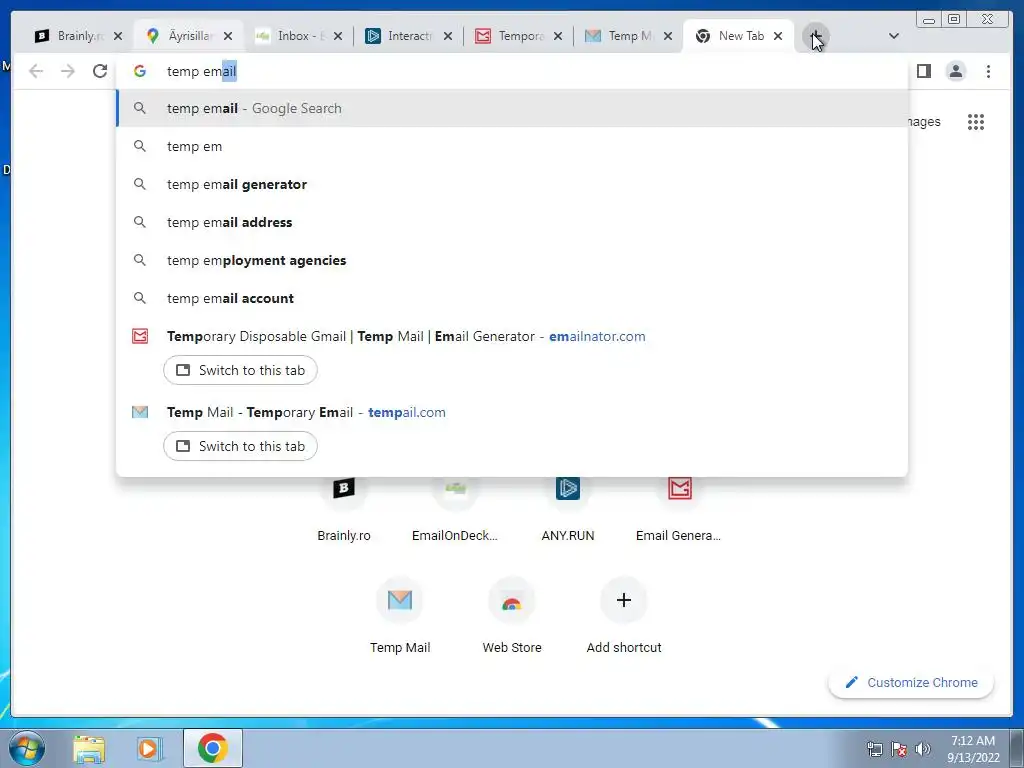Switch to the Inbox tab
This screenshot has height=768, width=1024.
point(298,36)
